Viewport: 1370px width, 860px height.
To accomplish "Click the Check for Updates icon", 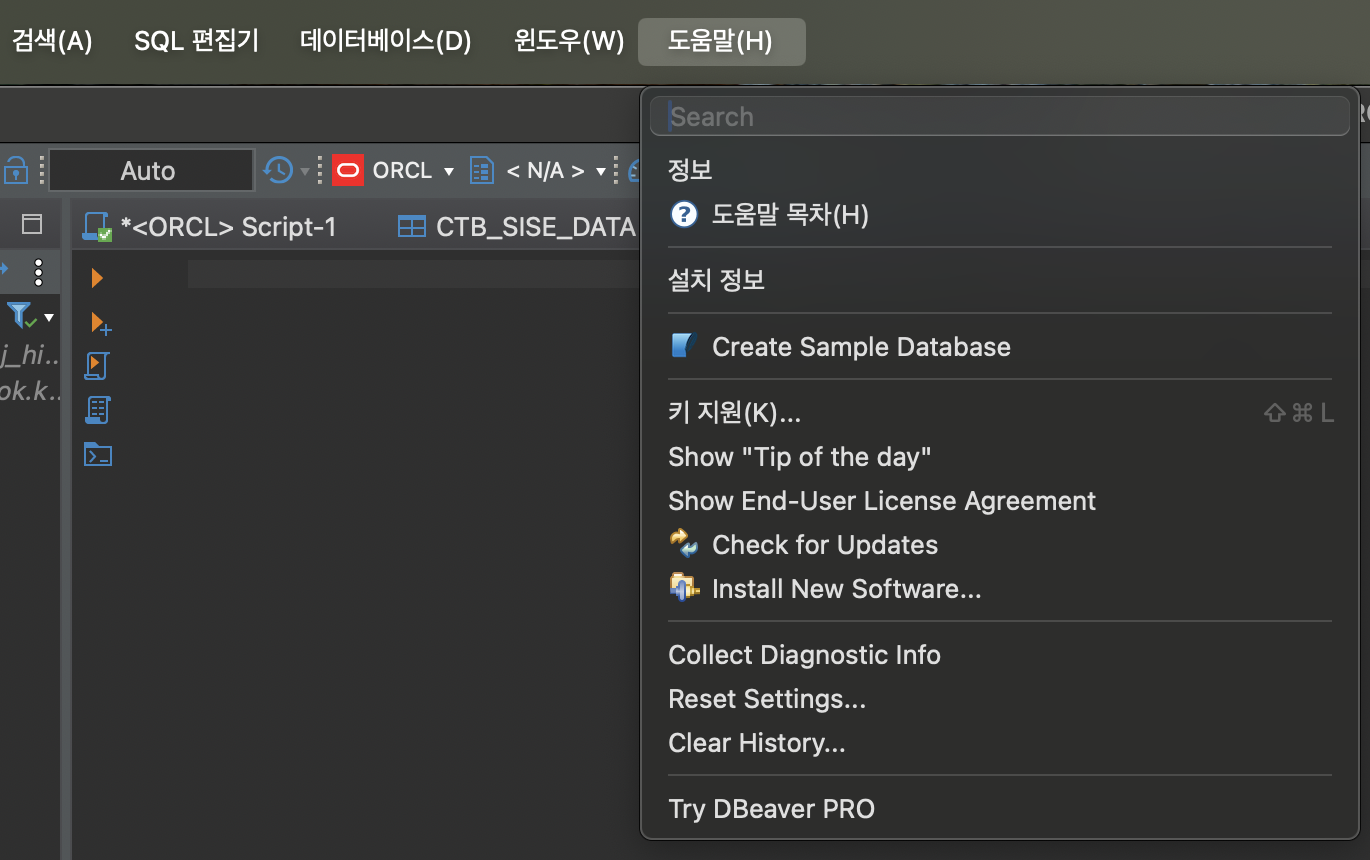I will [x=684, y=544].
